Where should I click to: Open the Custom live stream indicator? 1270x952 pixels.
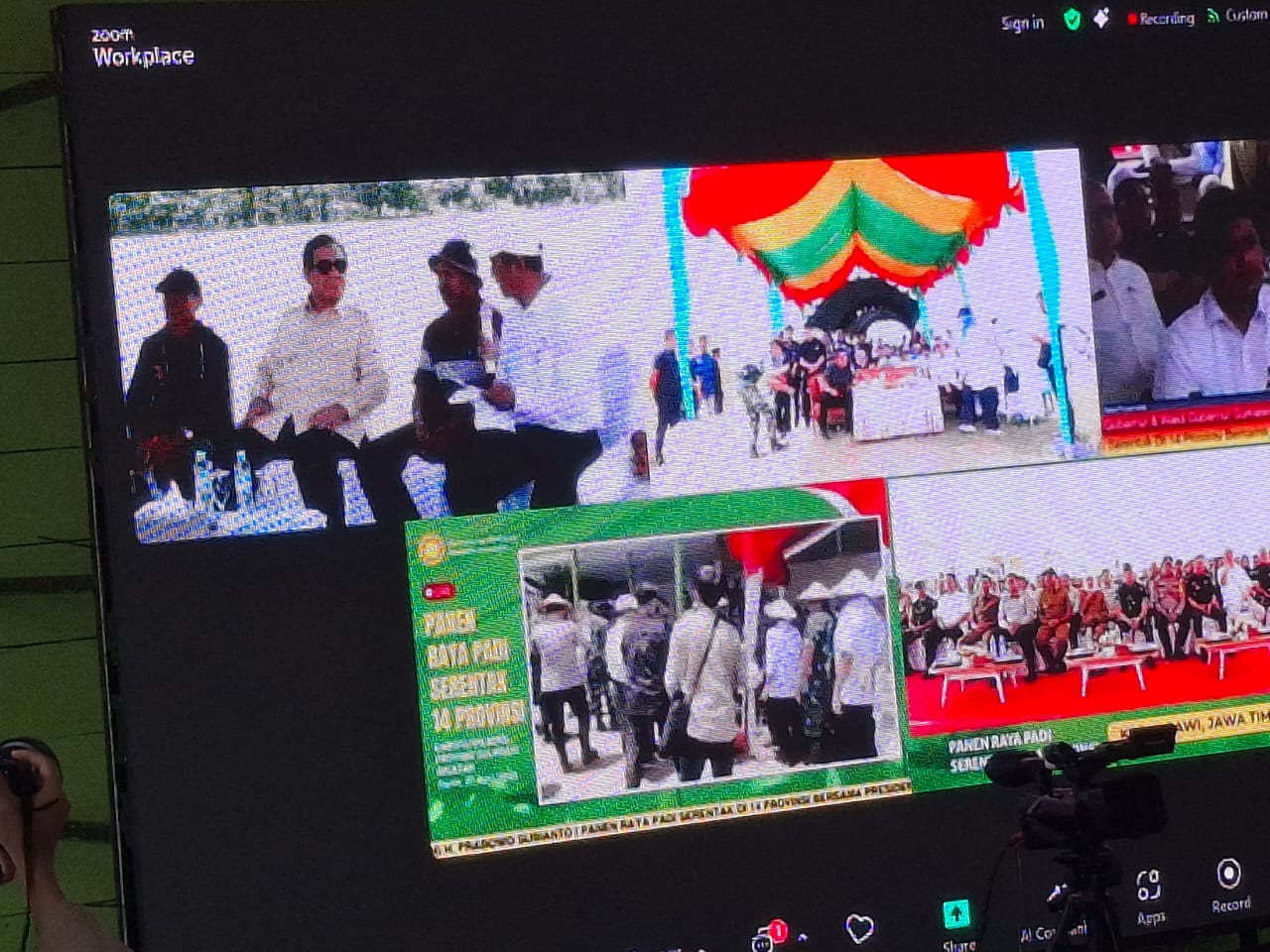[x=1237, y=15]
